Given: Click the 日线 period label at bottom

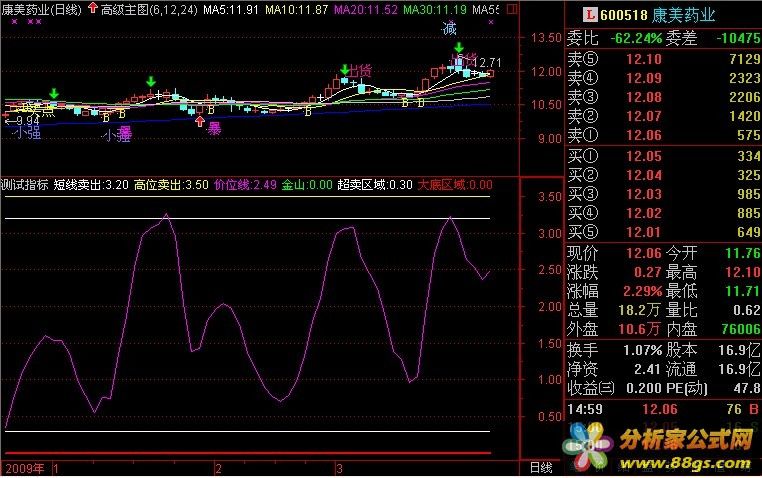Looking at the screenshot, I should point(540,468).
